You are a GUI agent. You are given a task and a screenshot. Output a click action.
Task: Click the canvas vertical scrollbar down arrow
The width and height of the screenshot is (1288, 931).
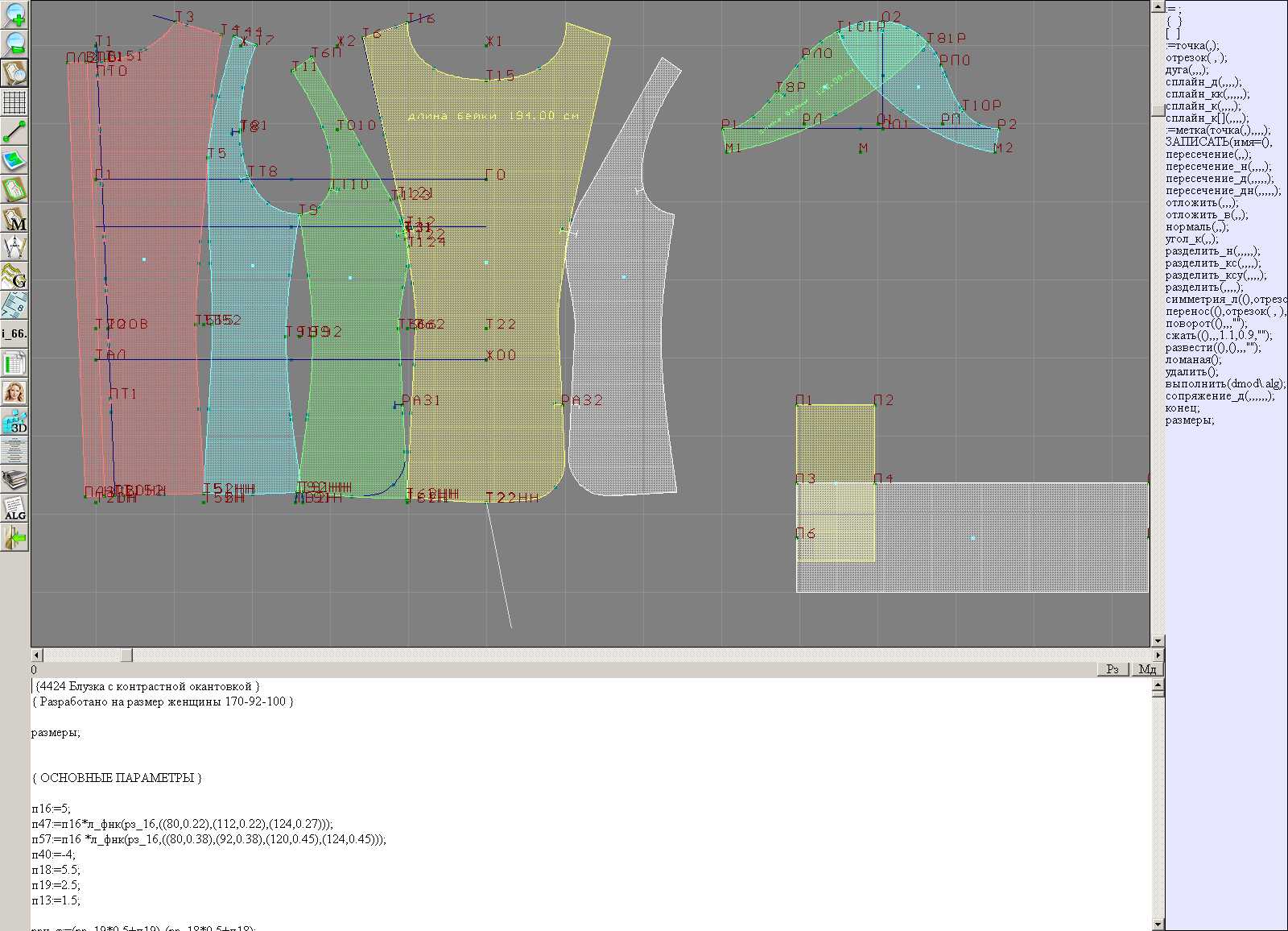click(1158, 641)
